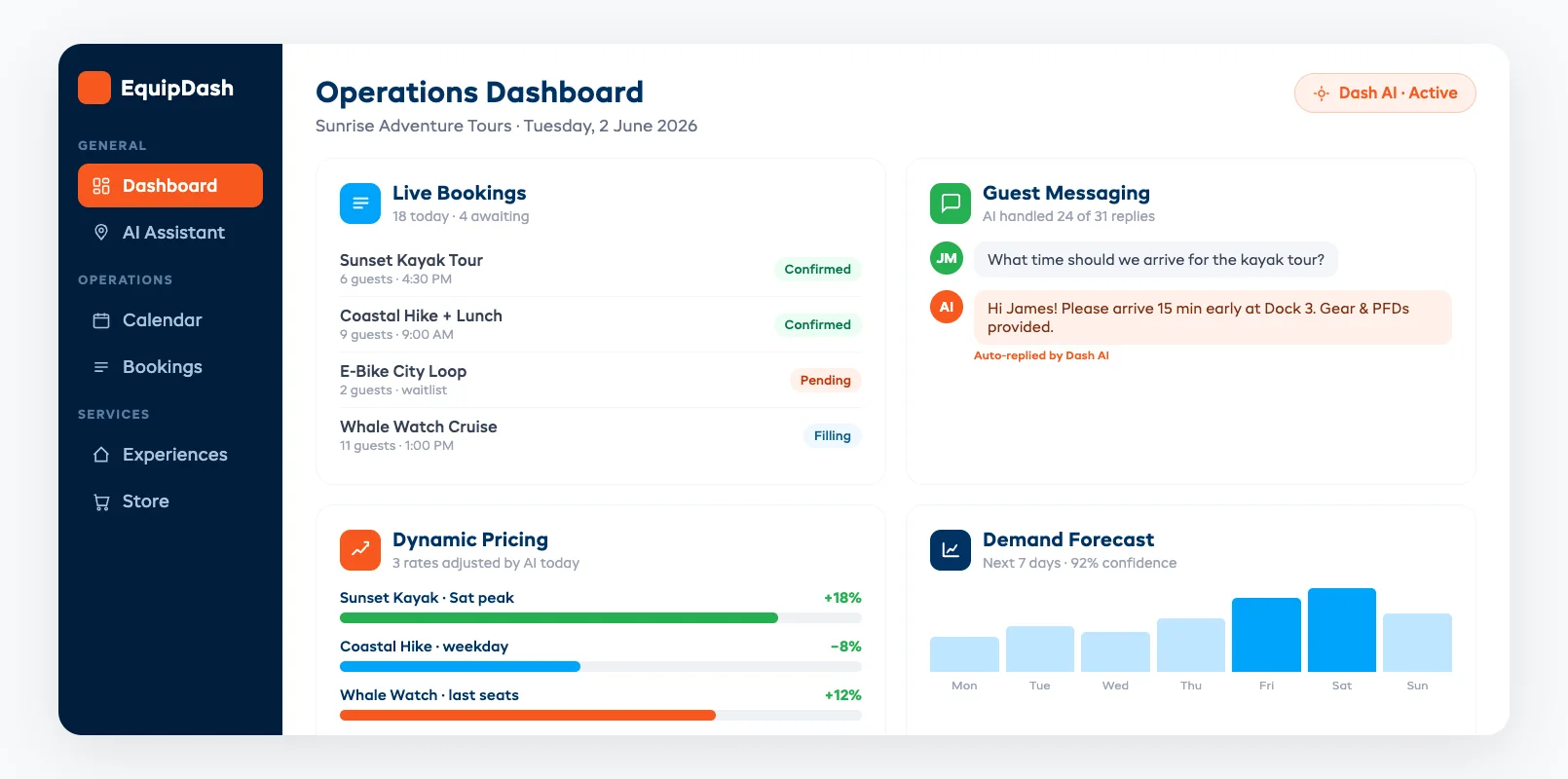Screen dimensions: 1568x779
Task: Click the Coastal Hike · weekday label
Action: point(424,647)
